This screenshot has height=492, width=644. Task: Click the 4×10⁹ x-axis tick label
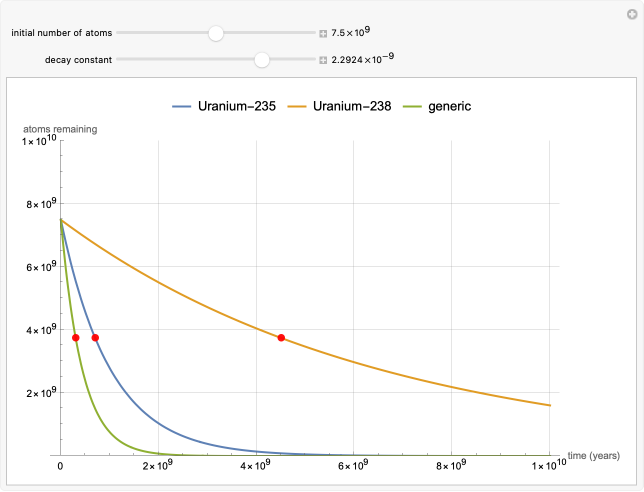pos(255,465)
